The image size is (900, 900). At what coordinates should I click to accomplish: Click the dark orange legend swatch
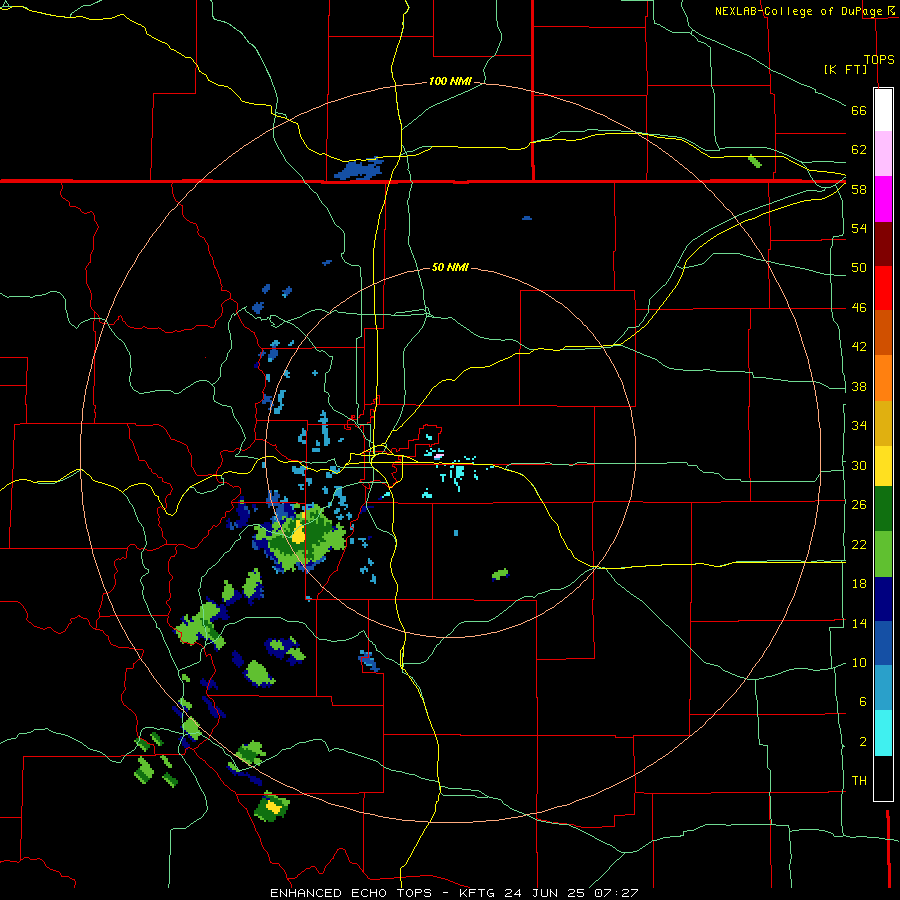tap(883, 333)
